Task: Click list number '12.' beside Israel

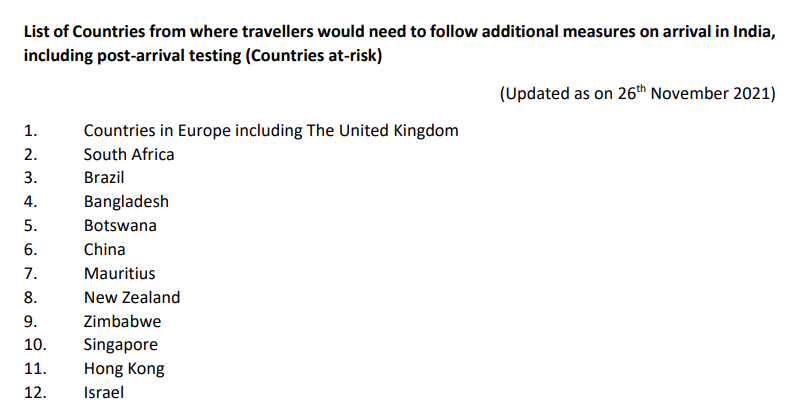Action: [x=34, y=393]
